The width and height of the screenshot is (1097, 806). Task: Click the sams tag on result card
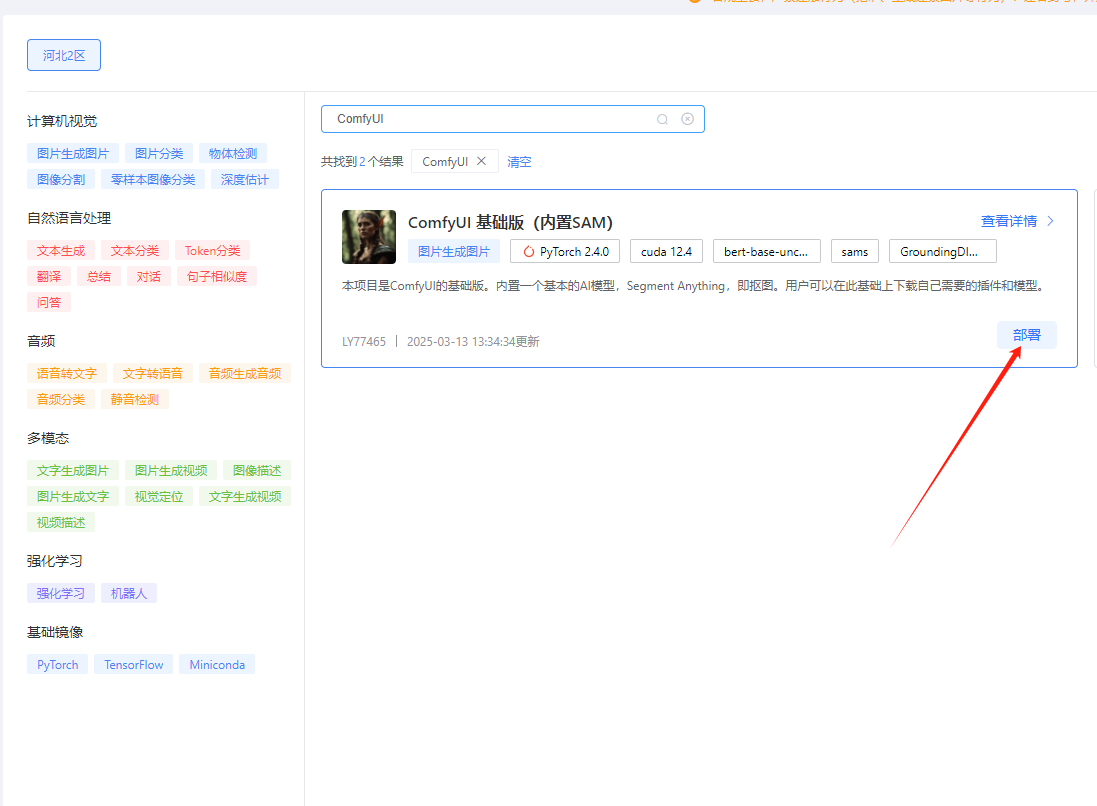tap(854, 251)
